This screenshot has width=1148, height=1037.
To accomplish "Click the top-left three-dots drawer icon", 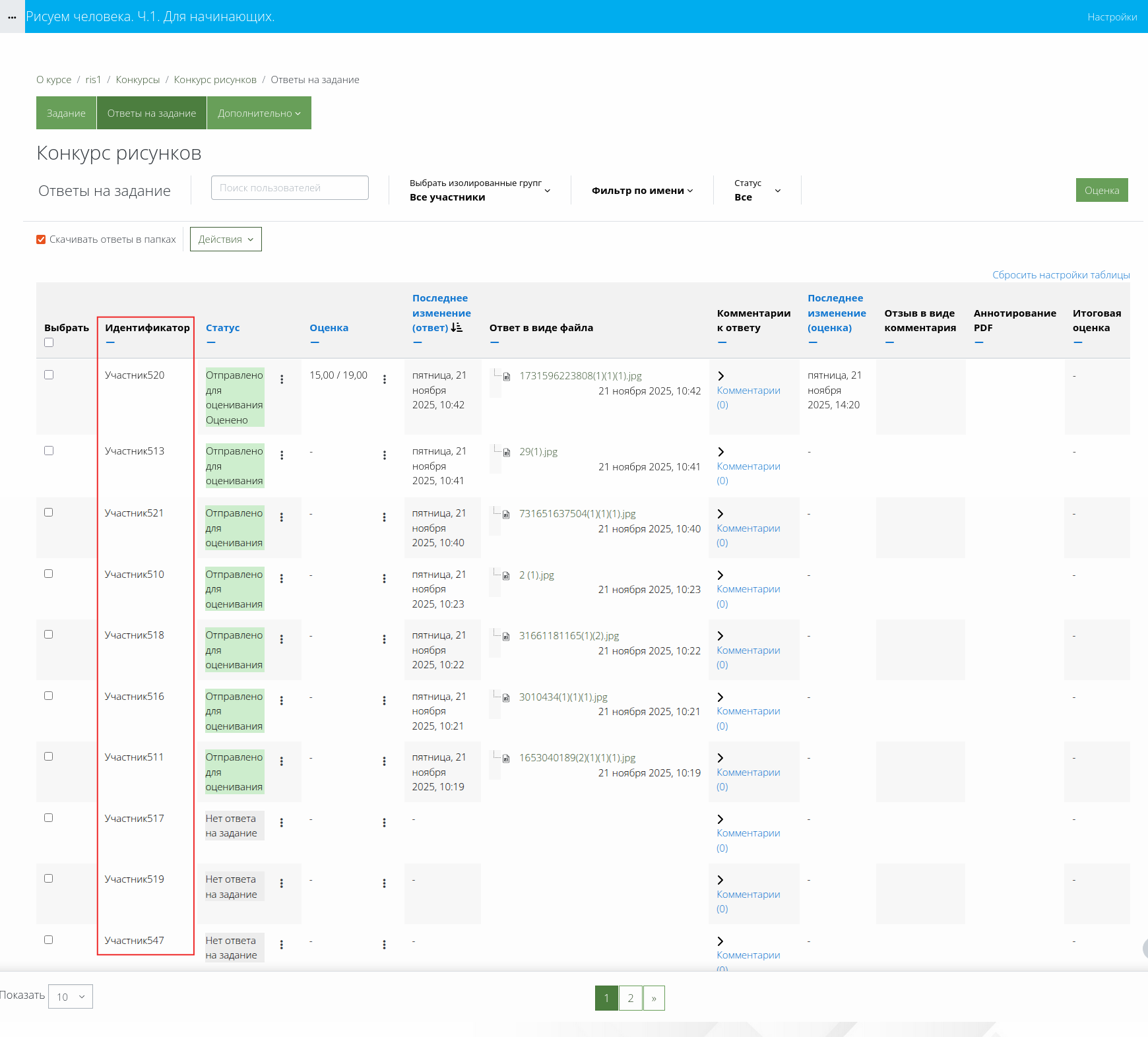I will 12,17.
